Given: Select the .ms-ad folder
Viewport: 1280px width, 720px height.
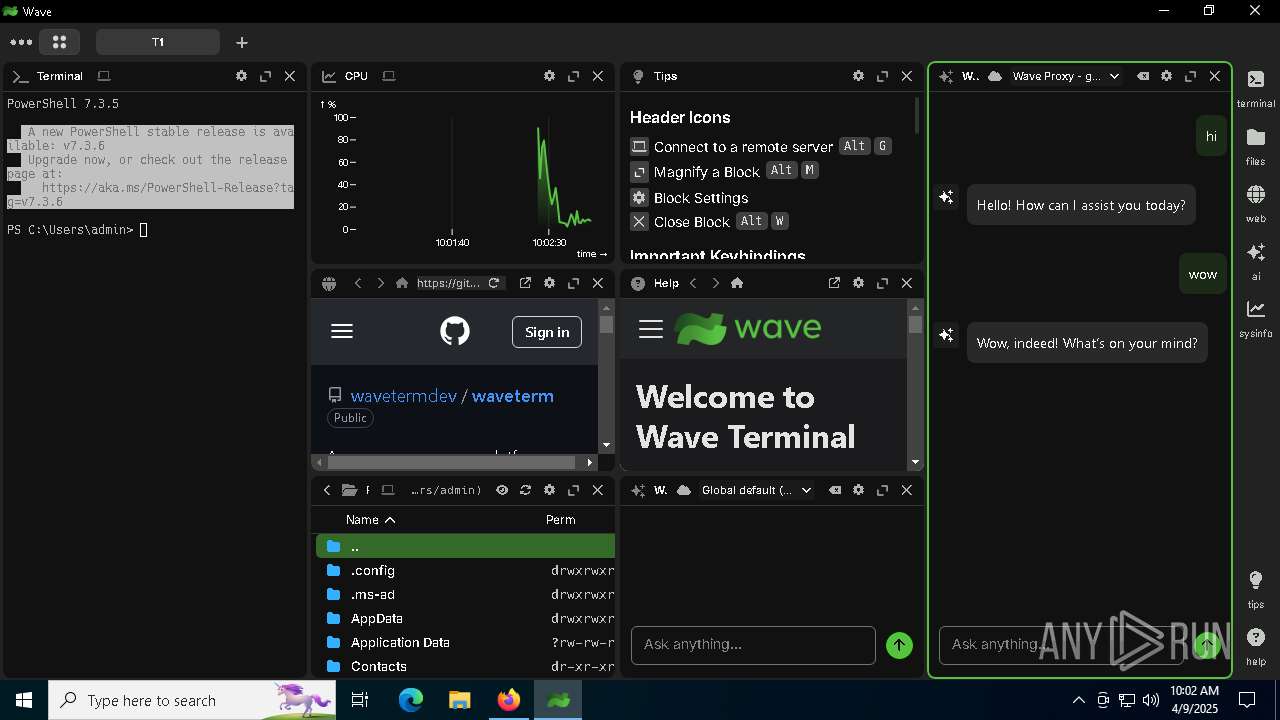Looking at the screenshot, I should tap(465, 594).
